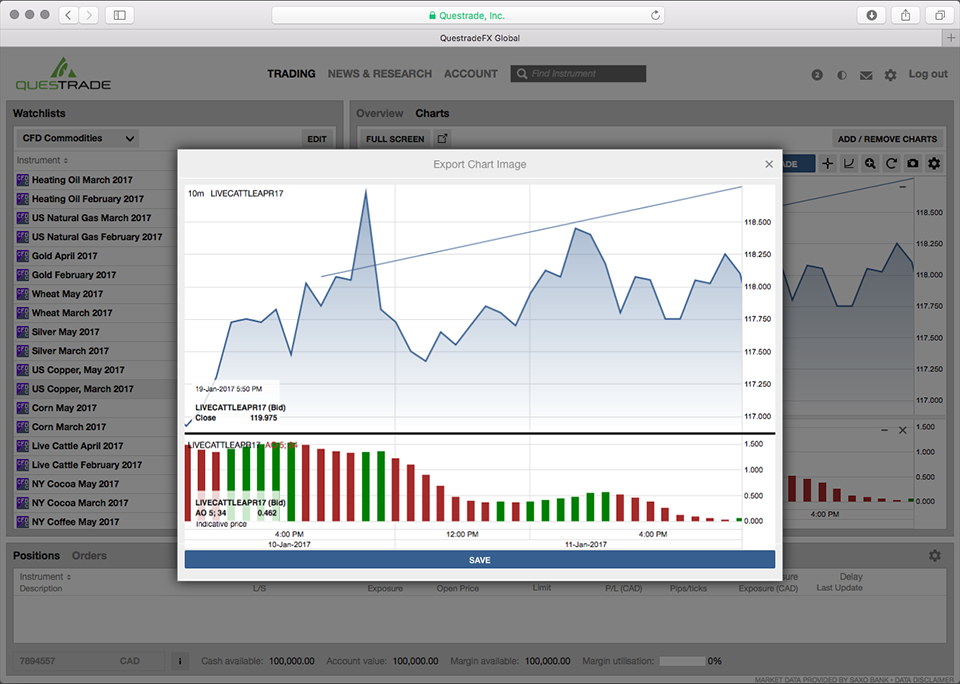
Task: Select Silver March 2017 instrument
Action: [x=70, y=351]
